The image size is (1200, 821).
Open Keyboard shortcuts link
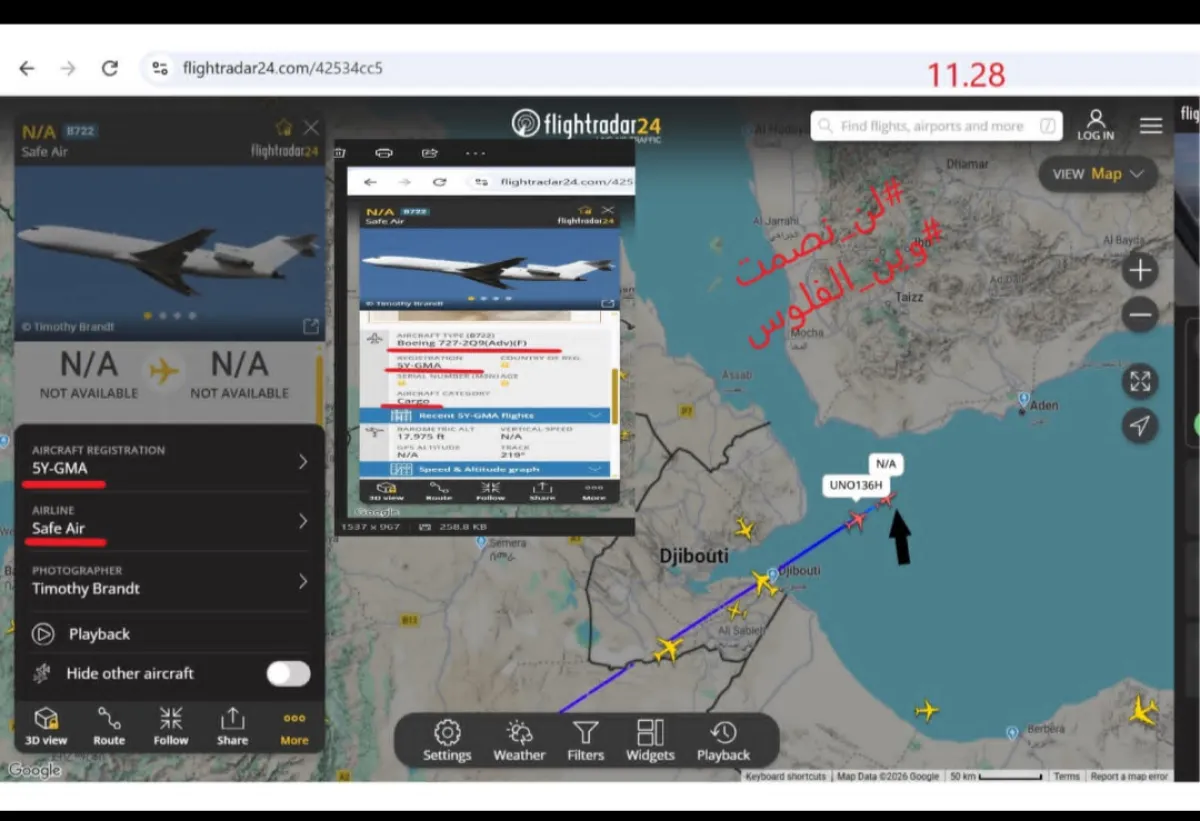(786, 776)
